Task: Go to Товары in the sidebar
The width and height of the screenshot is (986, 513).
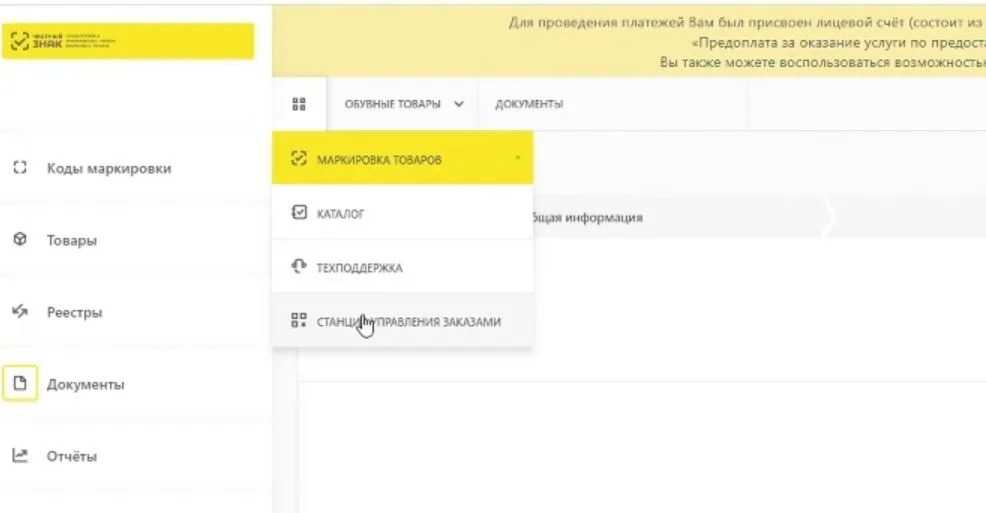Action: click(72, 241)
